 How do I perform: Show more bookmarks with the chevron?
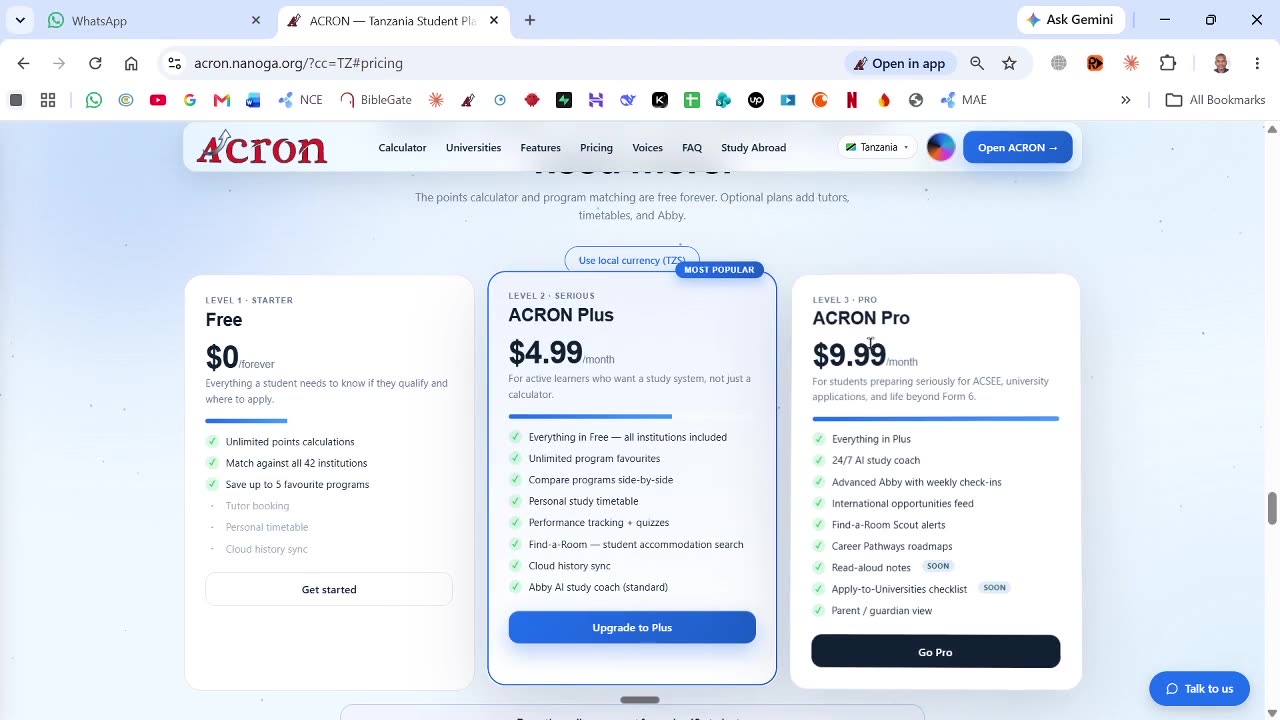coord(1126,100)
